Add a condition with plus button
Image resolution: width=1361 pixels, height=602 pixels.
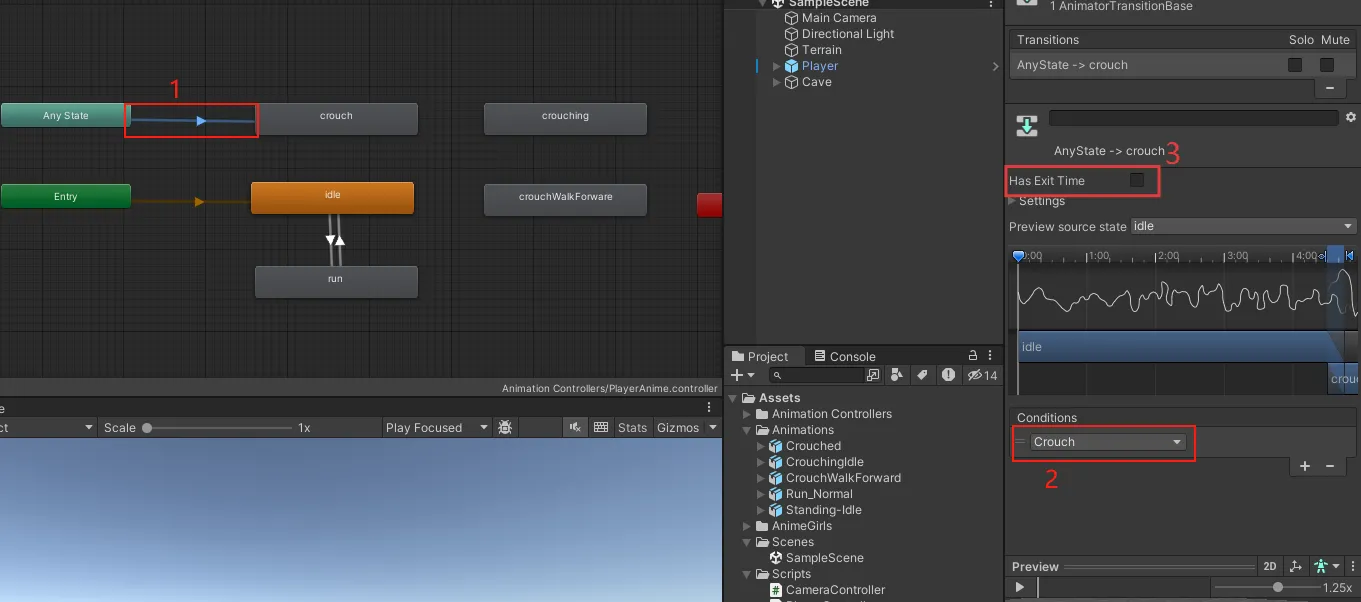point(1305,466)
